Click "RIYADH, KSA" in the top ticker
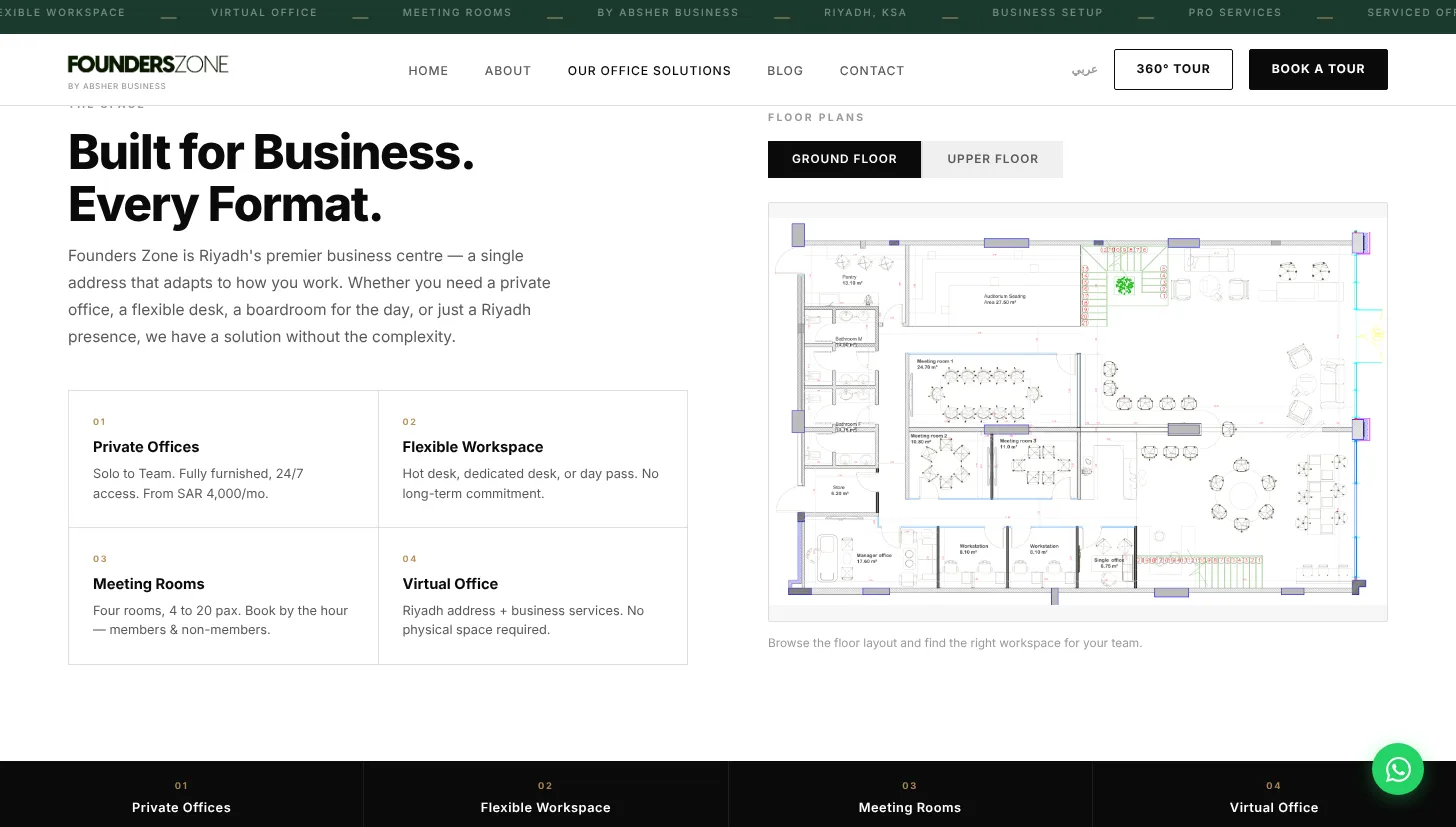The image size is (1456, 827). point(865,13)
